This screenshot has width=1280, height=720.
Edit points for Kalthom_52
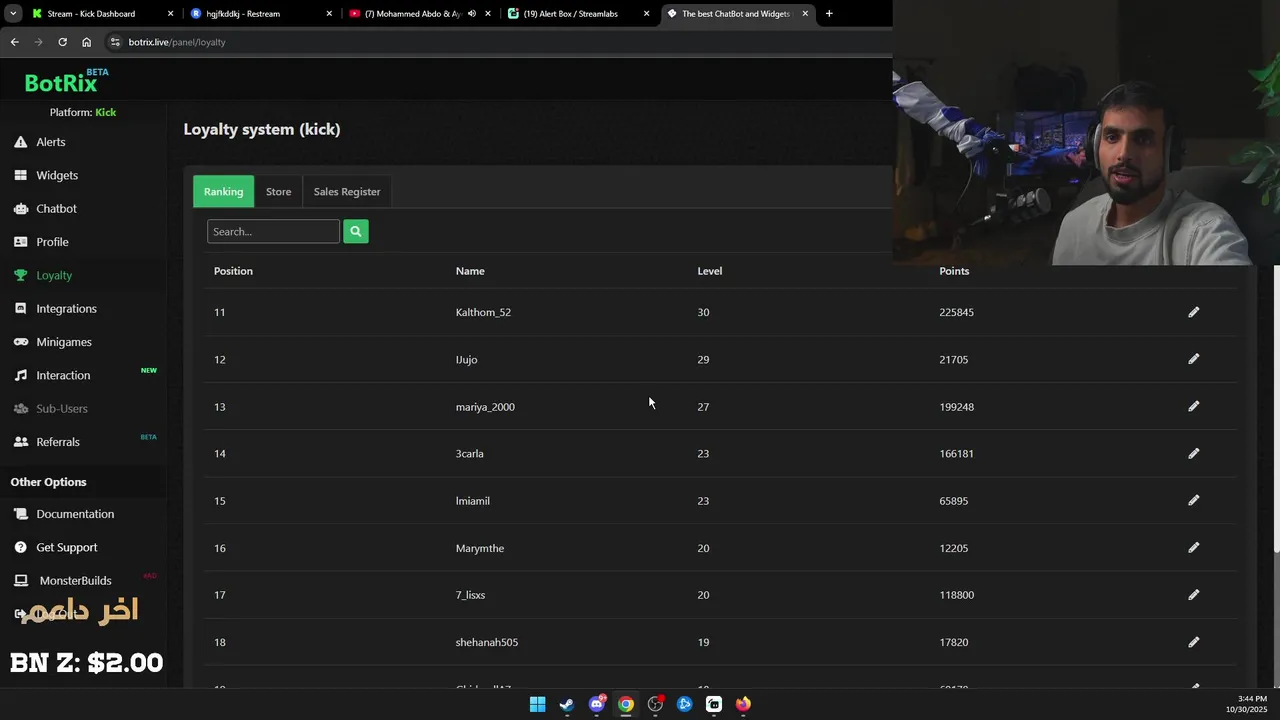point(1193,312)
